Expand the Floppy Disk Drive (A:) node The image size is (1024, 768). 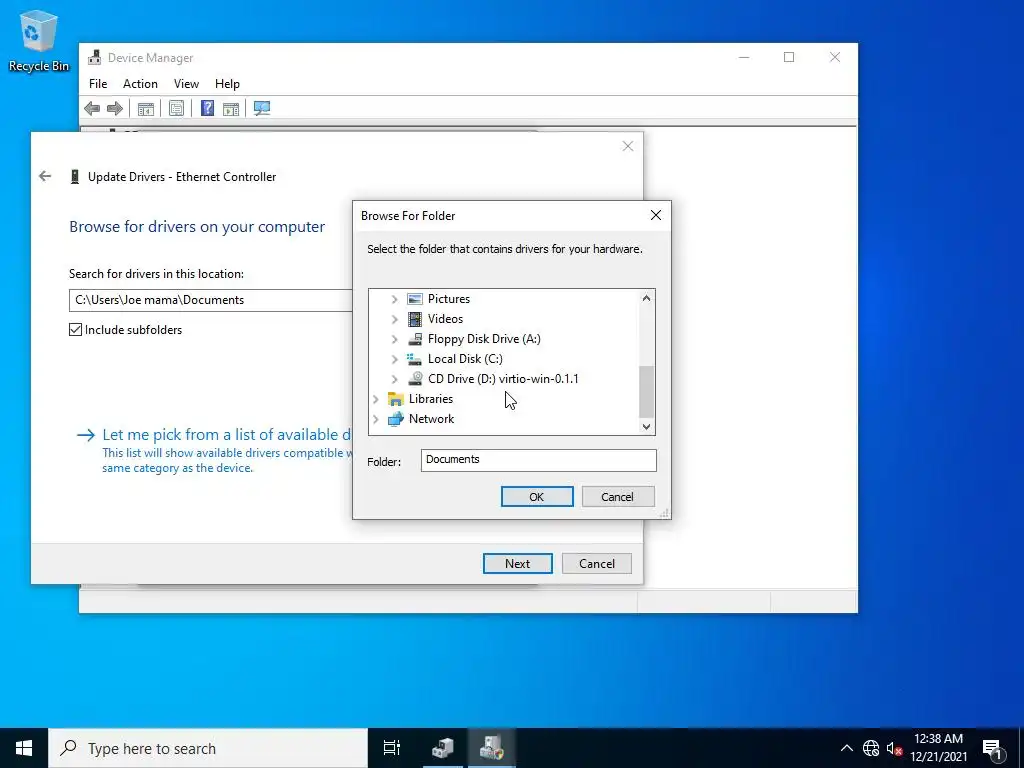(394, 339)
